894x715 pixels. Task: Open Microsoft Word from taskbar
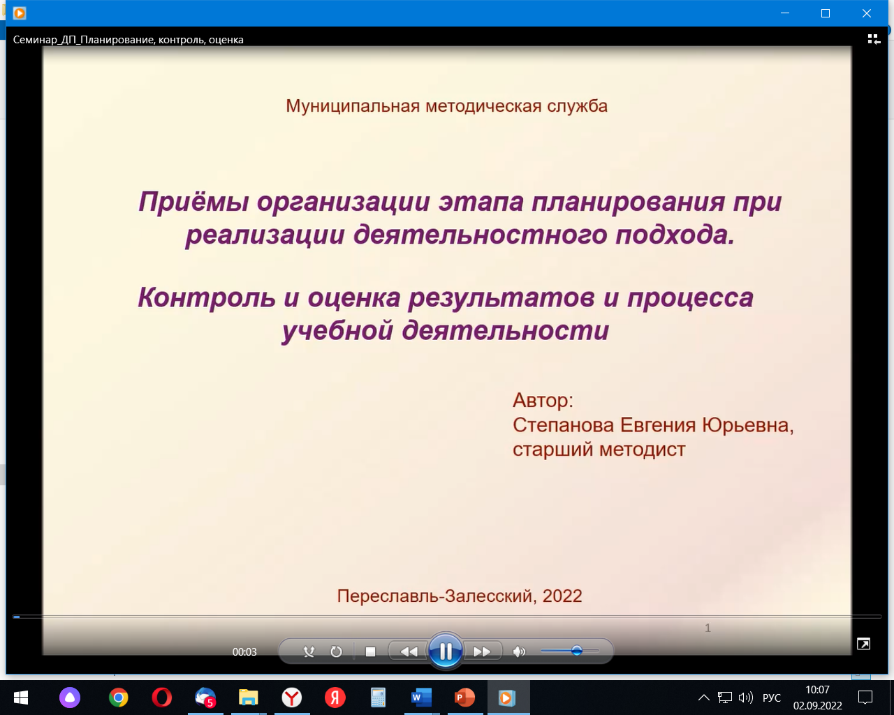(420, 697)
